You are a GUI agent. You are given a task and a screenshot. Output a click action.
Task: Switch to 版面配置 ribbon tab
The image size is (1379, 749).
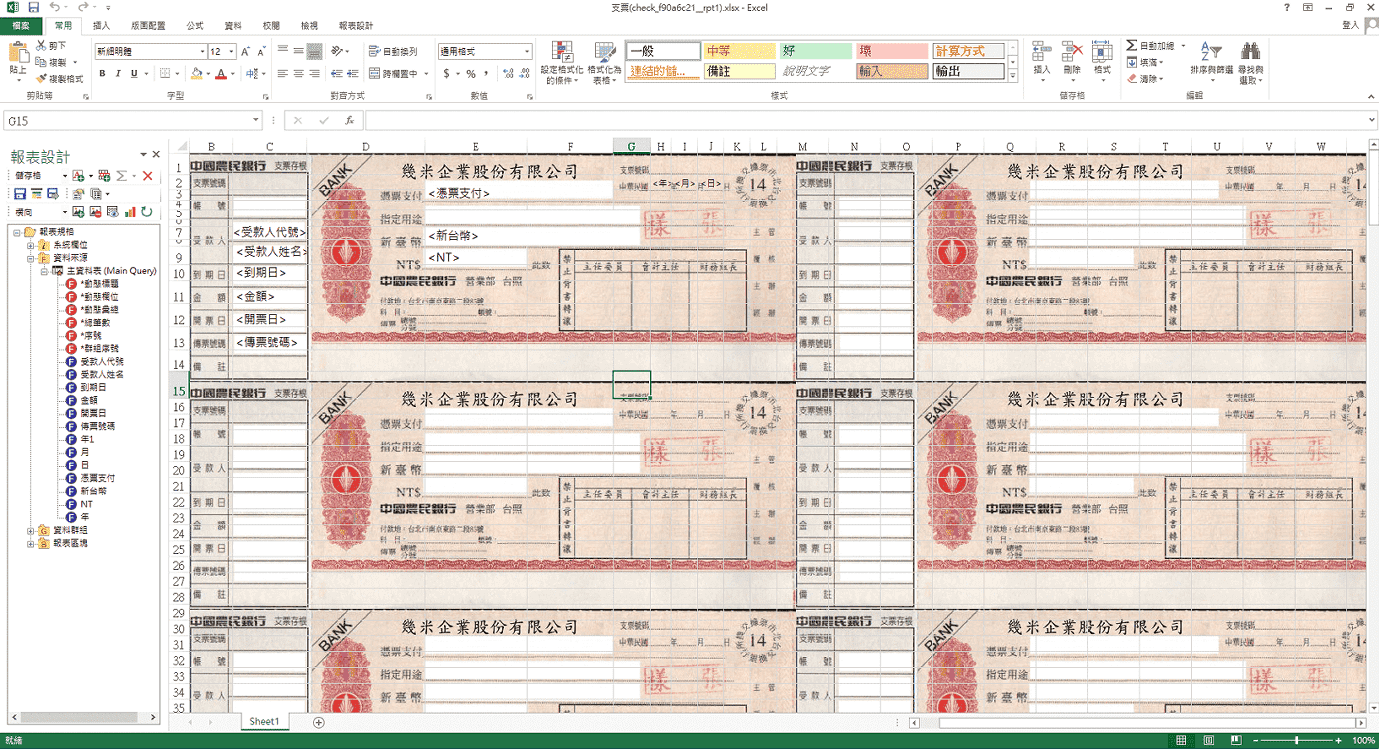149,25
